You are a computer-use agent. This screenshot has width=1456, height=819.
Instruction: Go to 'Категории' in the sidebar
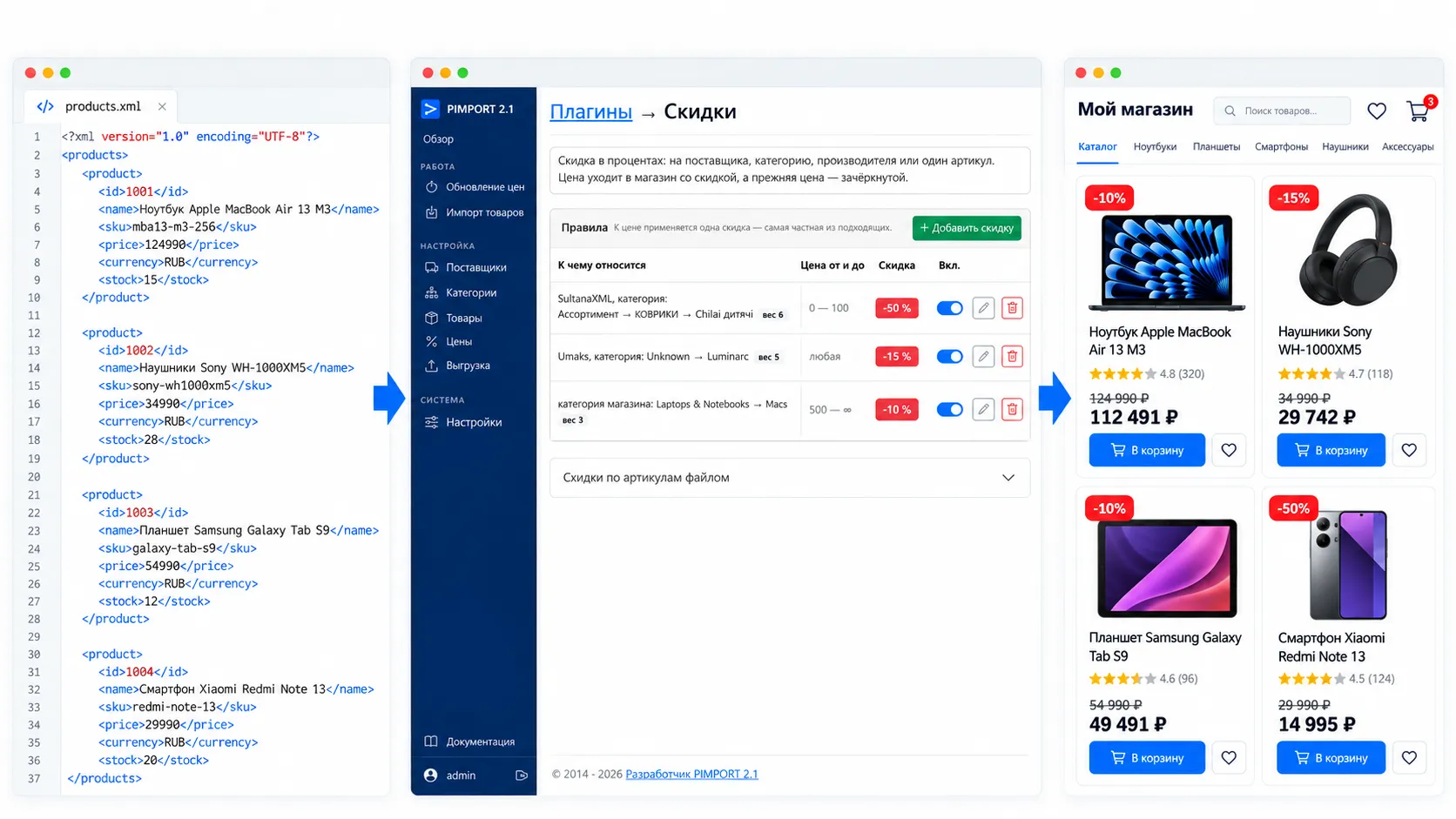(461, 292)
